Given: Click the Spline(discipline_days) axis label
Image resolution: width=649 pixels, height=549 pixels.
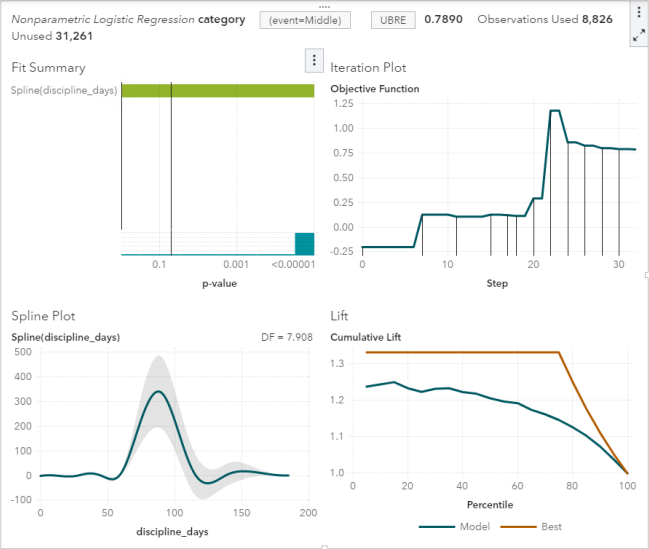Looking at the screenshot, I should pyautogui.click(x=64, y=90).
